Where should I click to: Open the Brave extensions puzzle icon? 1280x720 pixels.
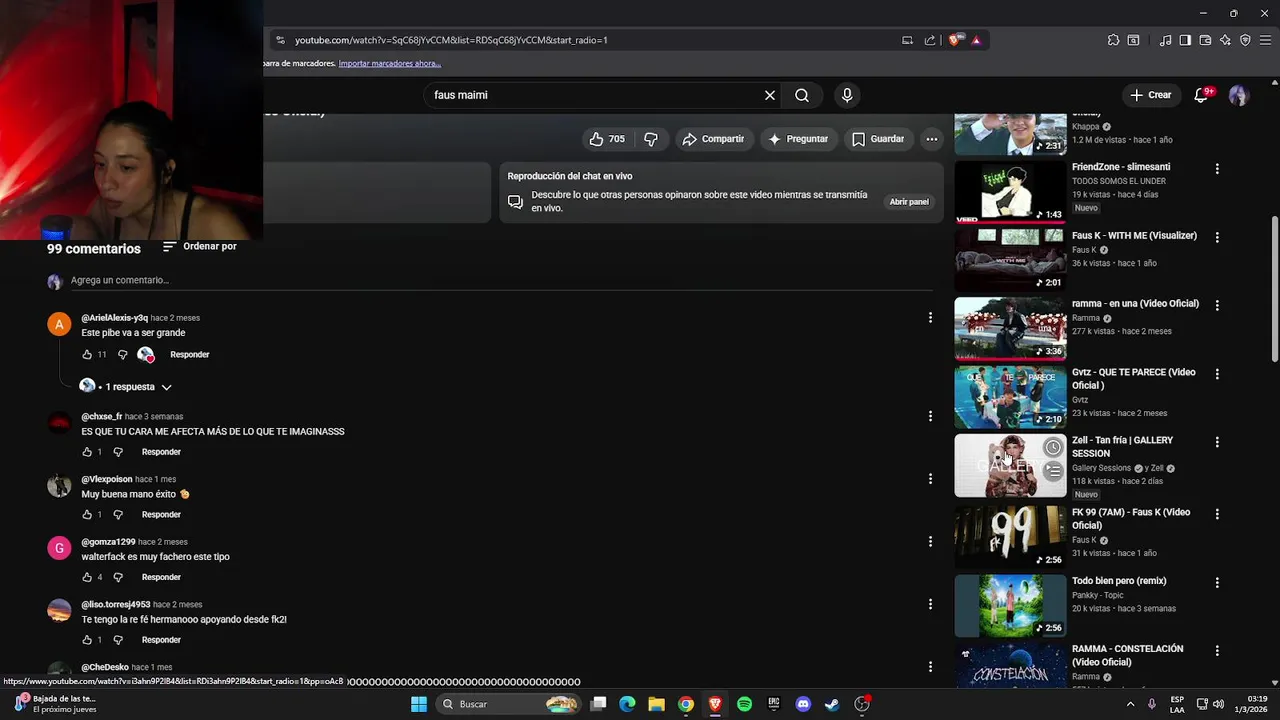pos(1113,40)
